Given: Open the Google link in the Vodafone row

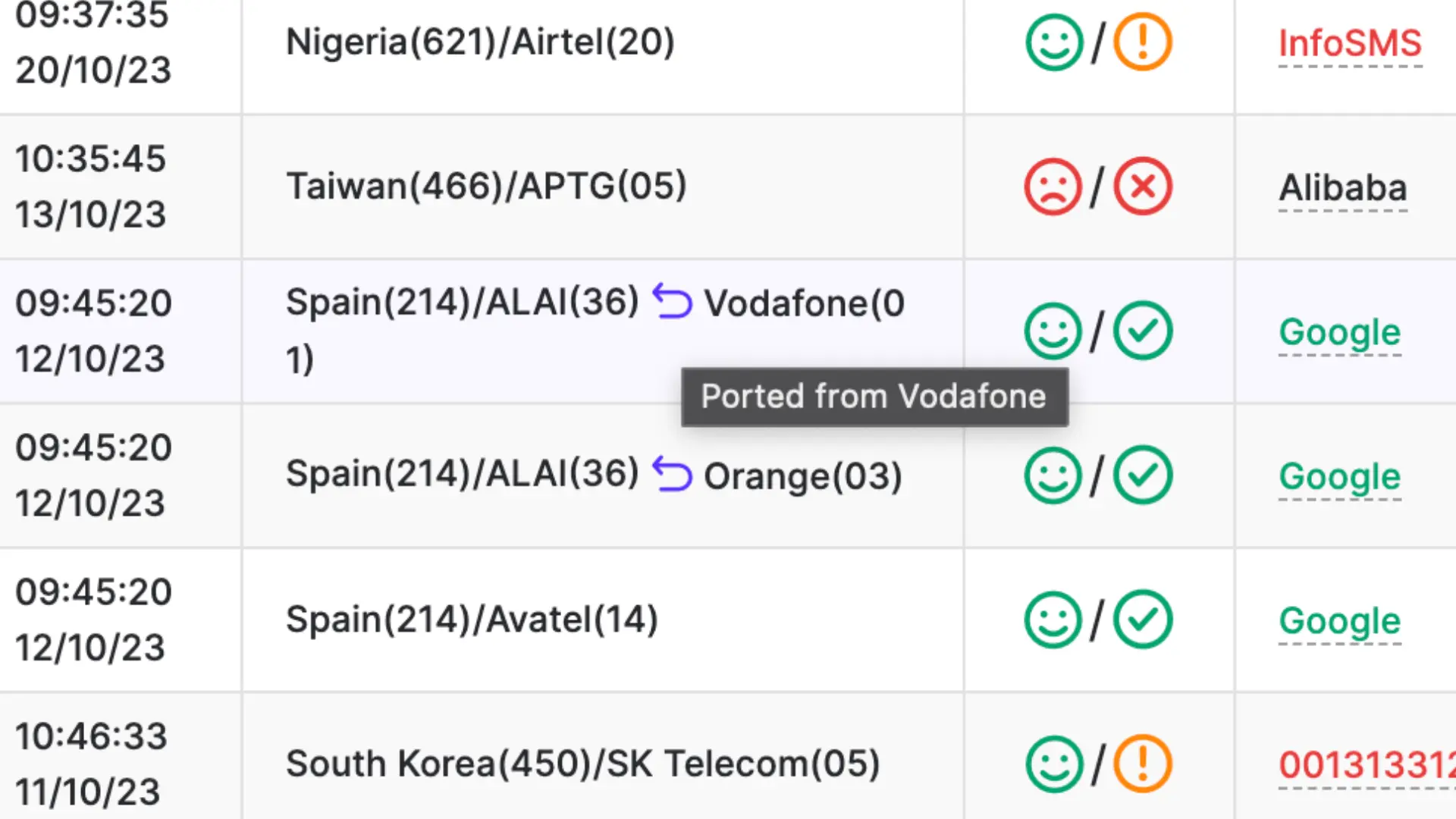Looking at the screenshot, I should coord(1340,332).
